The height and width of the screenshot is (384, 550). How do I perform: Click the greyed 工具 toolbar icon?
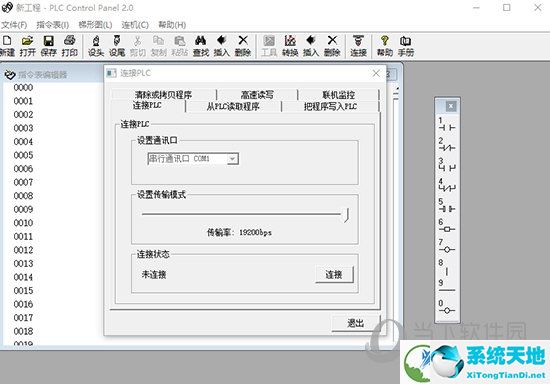269,46
